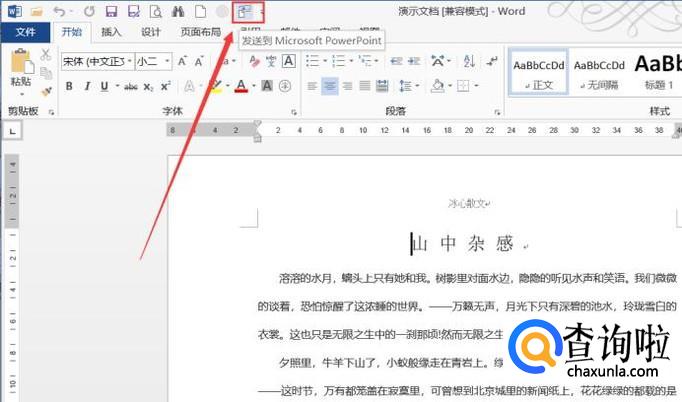Open the Find binoculars tool
The height and width of the screenshot is (402, 682).
tap(178, 12)
